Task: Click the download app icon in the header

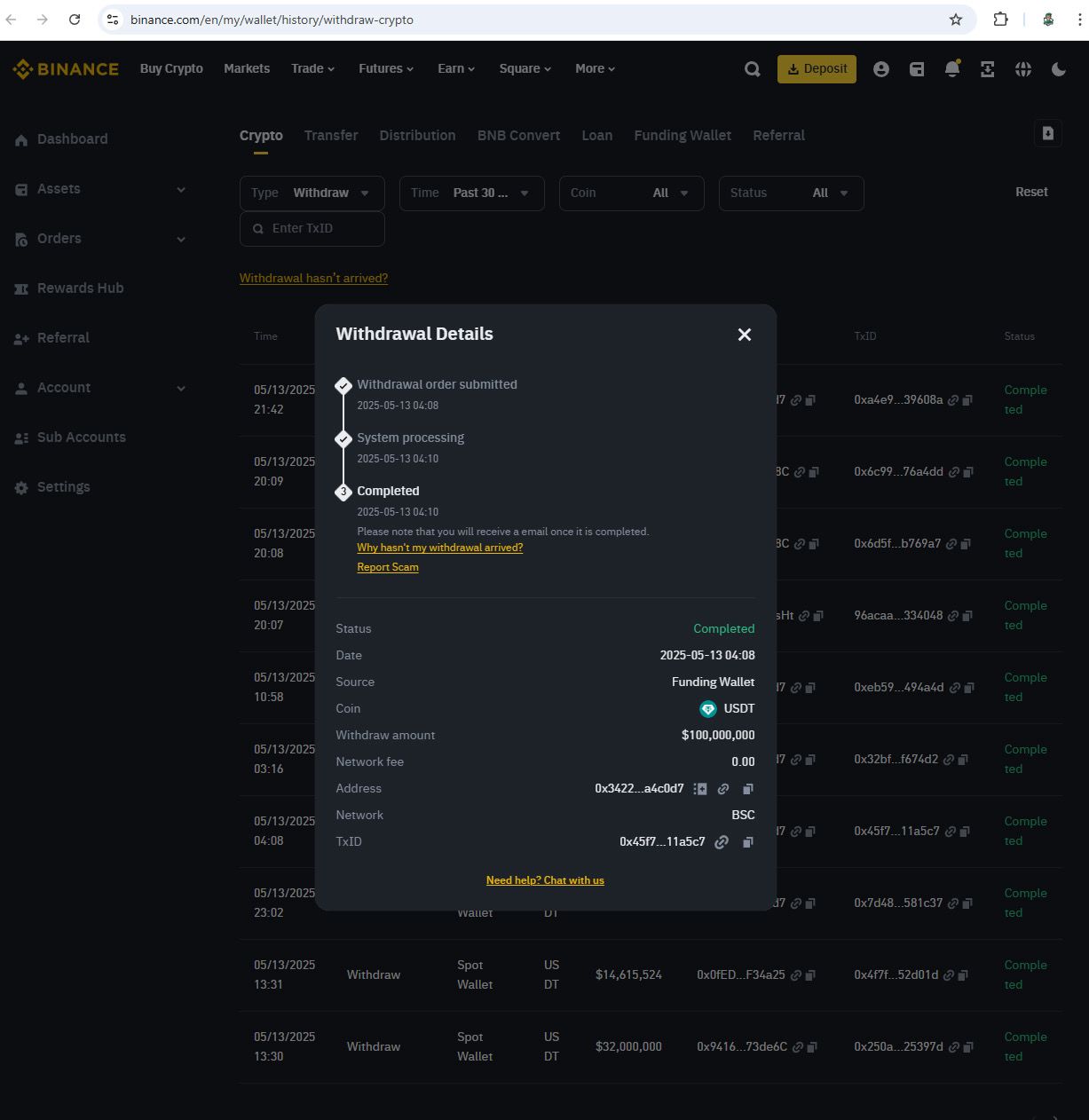Action: [987, 69]
